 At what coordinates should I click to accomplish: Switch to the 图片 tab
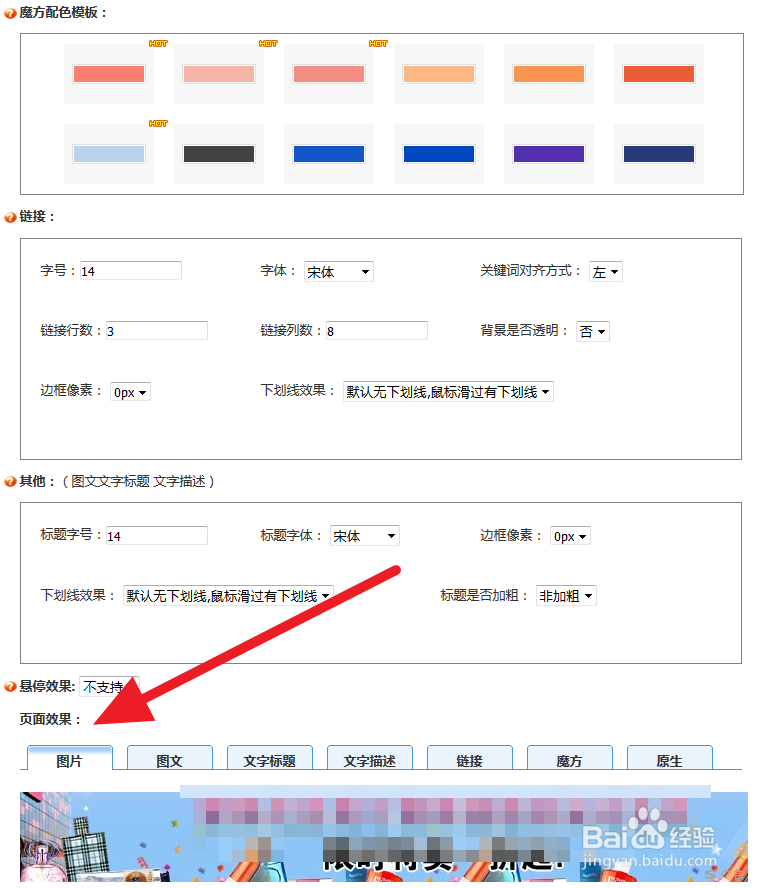(70, 758)
